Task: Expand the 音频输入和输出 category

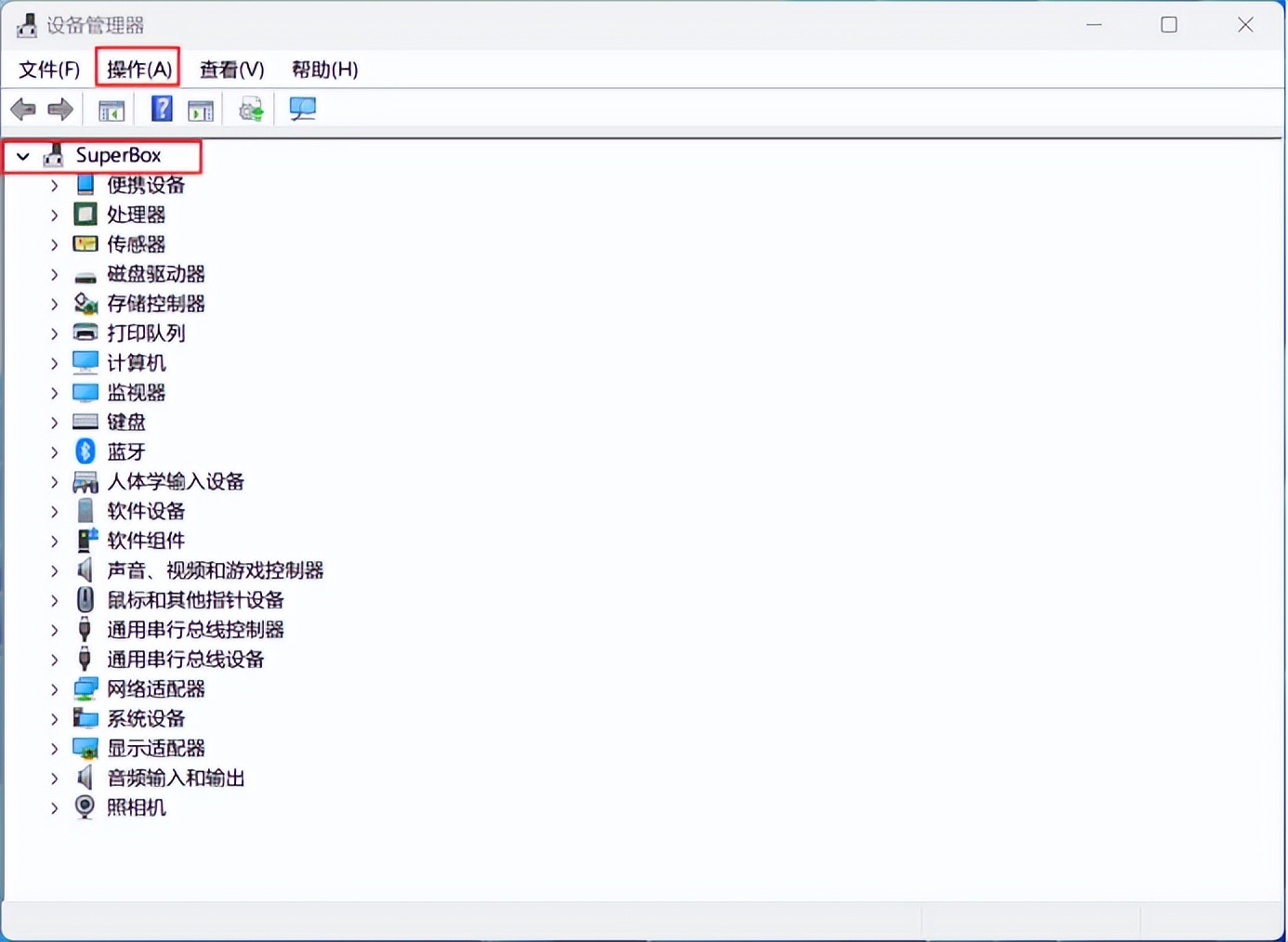Action: tap(54, 778)
